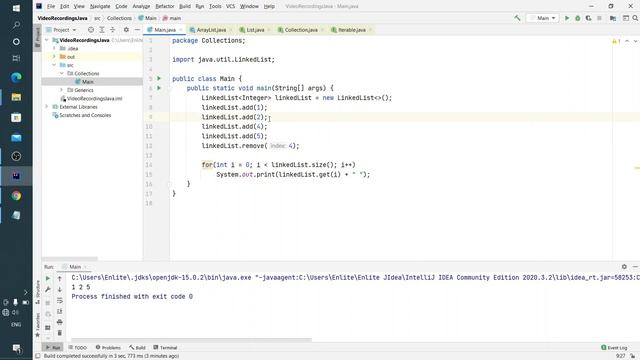The image size is (640, 360).
Task: Click the editor warning indicator icon
Action: [x=616, y=41]
